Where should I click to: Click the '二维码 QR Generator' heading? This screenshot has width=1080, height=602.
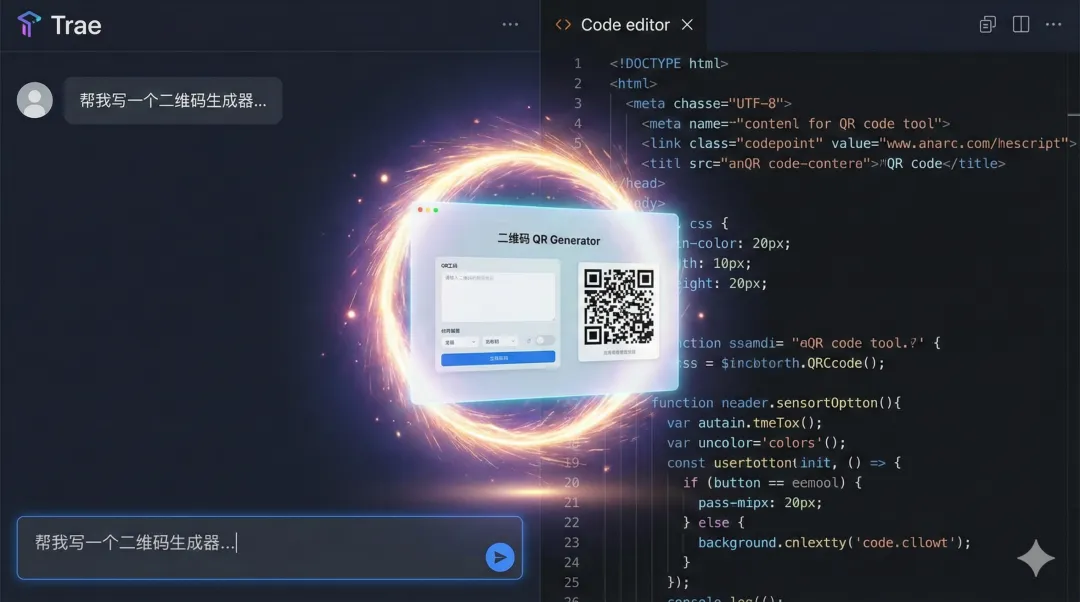click(x=549, y=240)
